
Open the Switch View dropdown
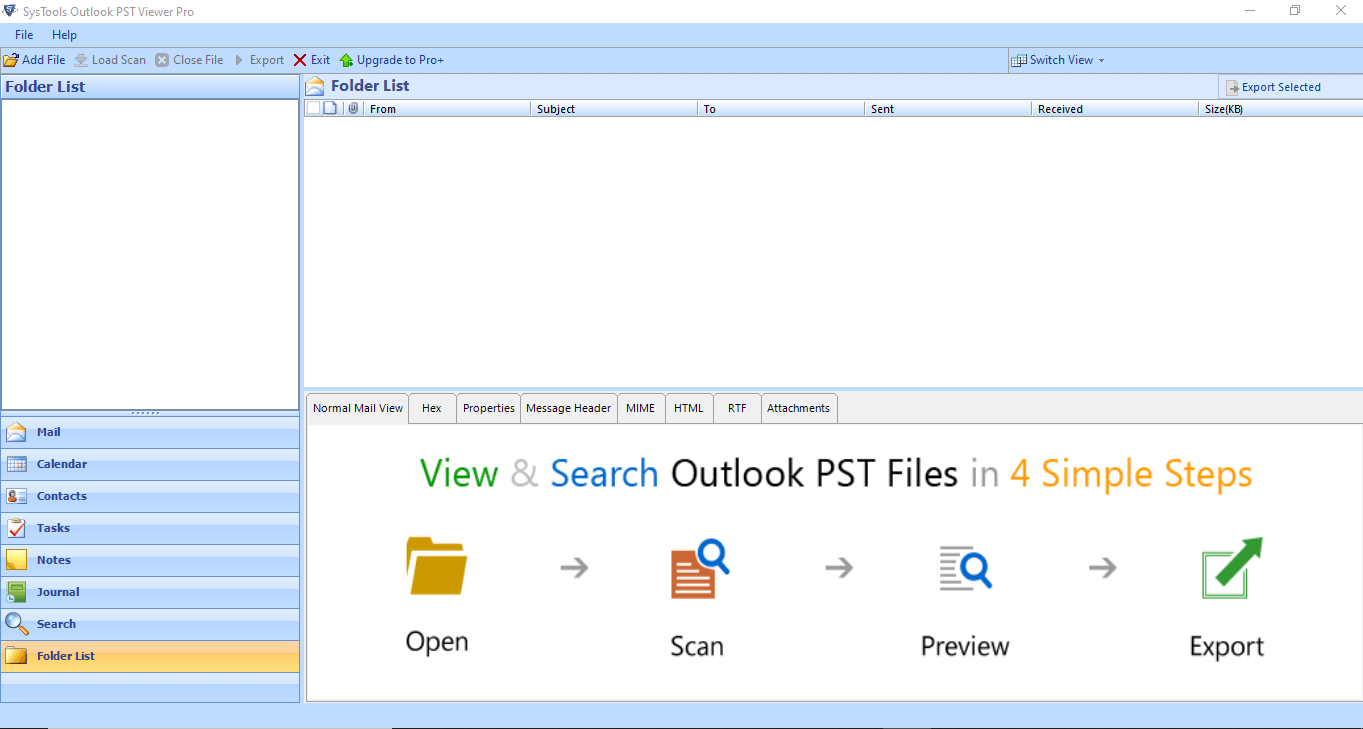1058,60
